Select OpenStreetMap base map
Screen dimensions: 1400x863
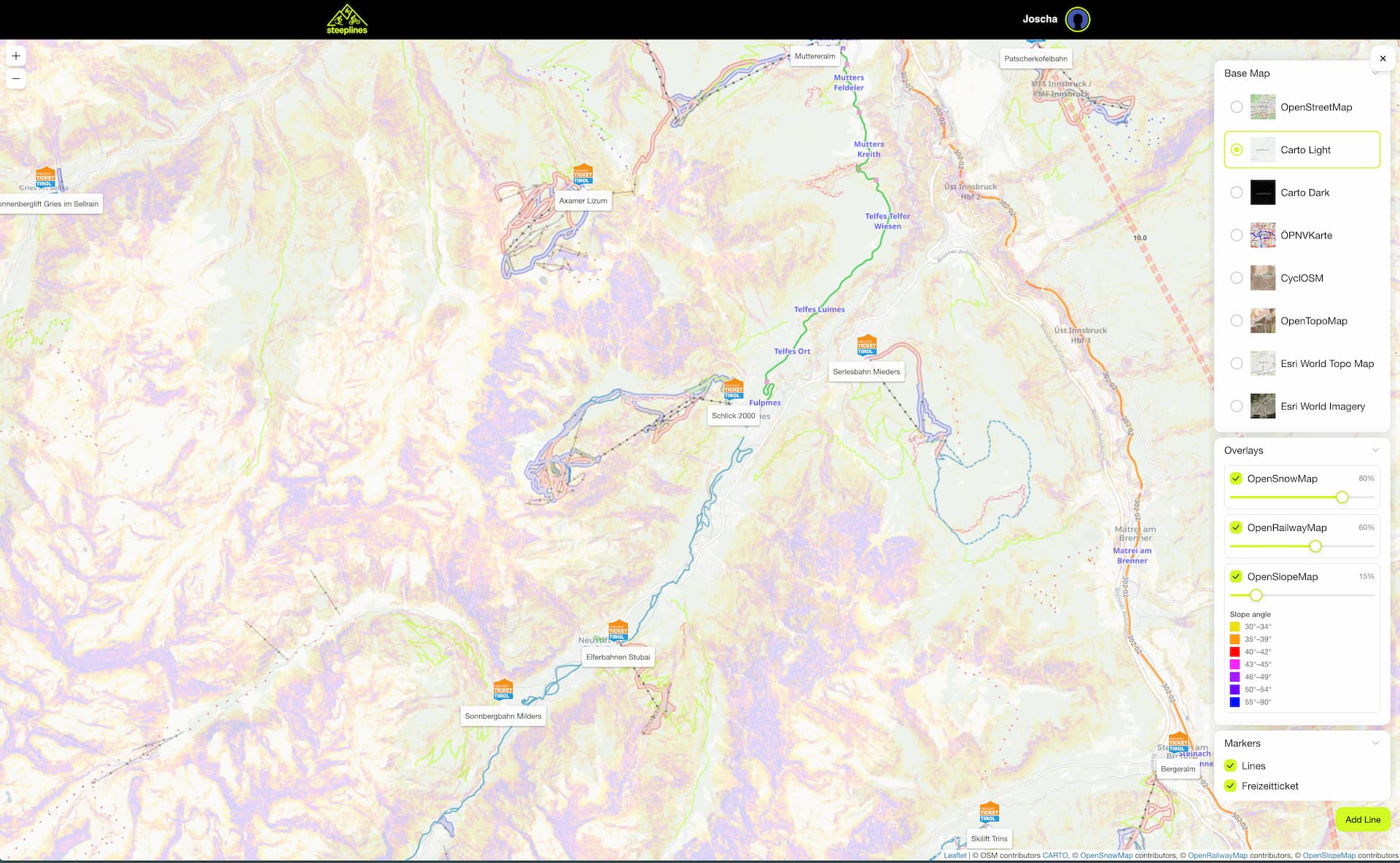tap(1302, 107)
